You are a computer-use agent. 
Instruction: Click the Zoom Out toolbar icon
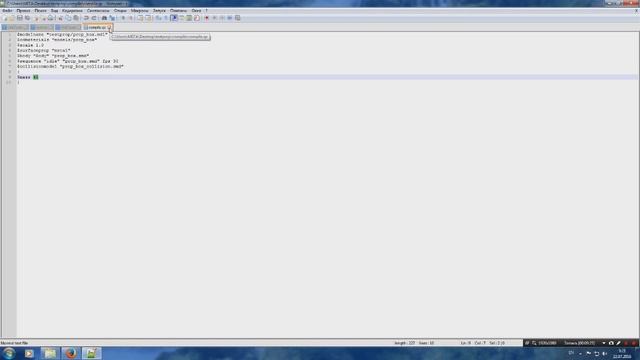click(x=131, y=18)
